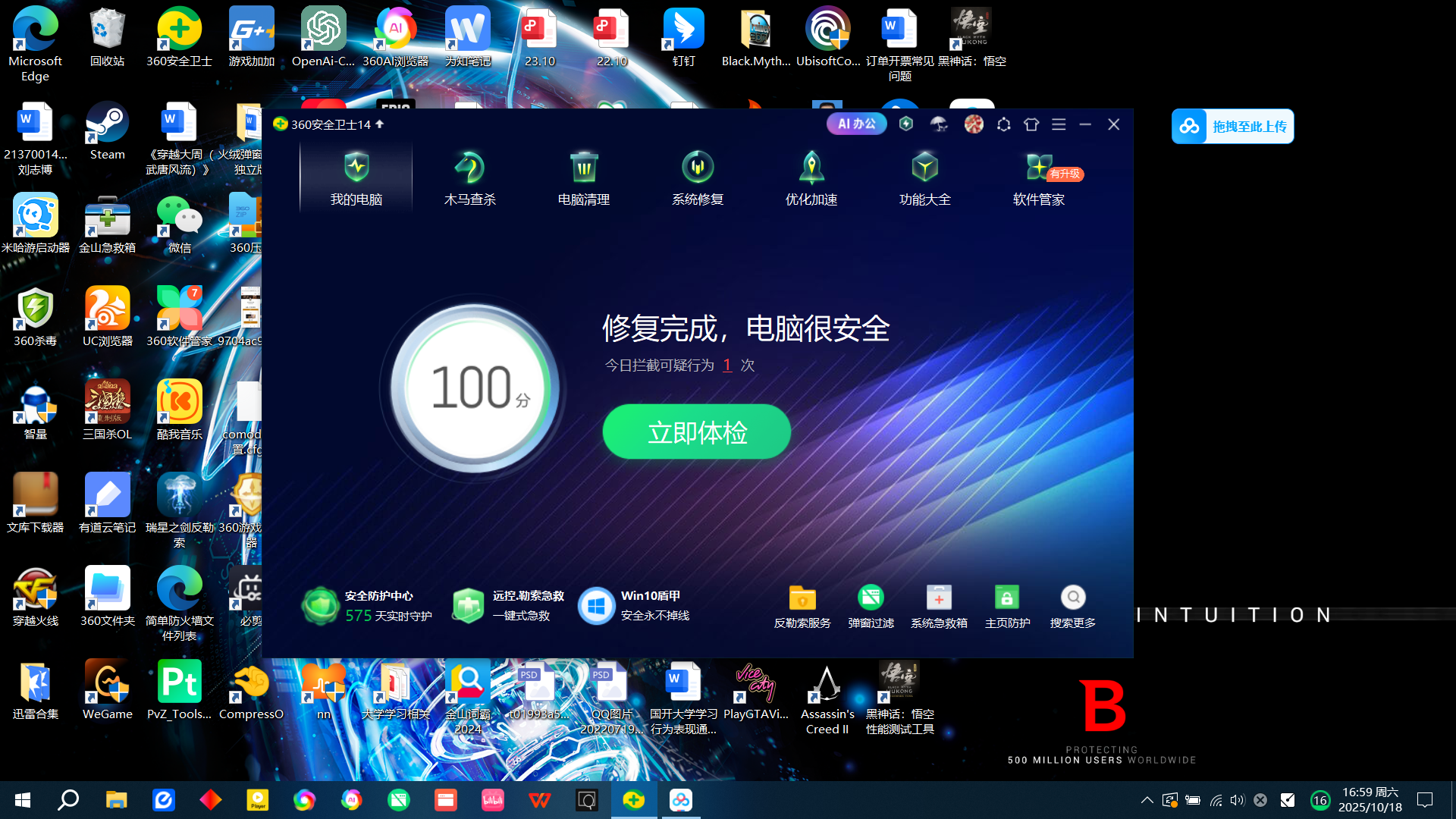Select 游戏加加 desktop icon
The height and width of the screenshot is (819, 1456).
click(252, 38)
